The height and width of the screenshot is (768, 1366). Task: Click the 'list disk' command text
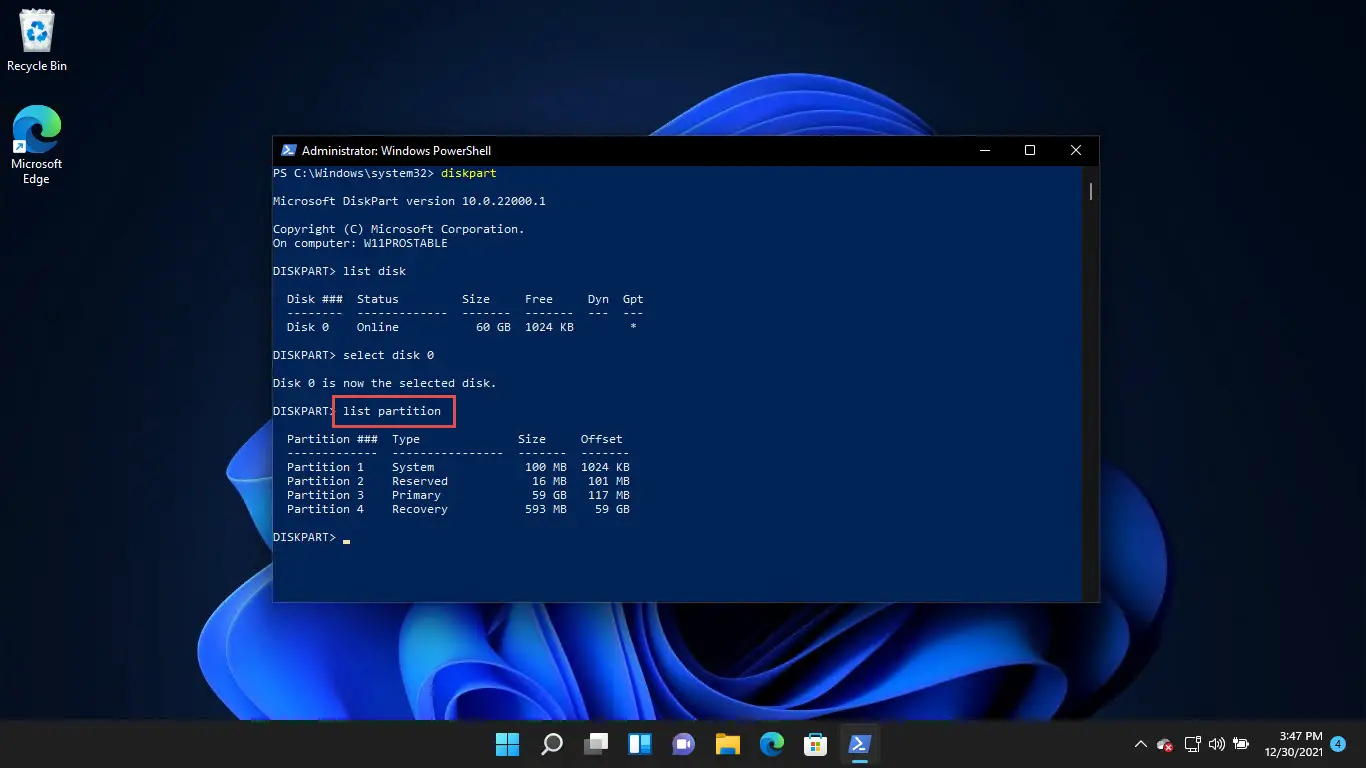coord(374,271)
